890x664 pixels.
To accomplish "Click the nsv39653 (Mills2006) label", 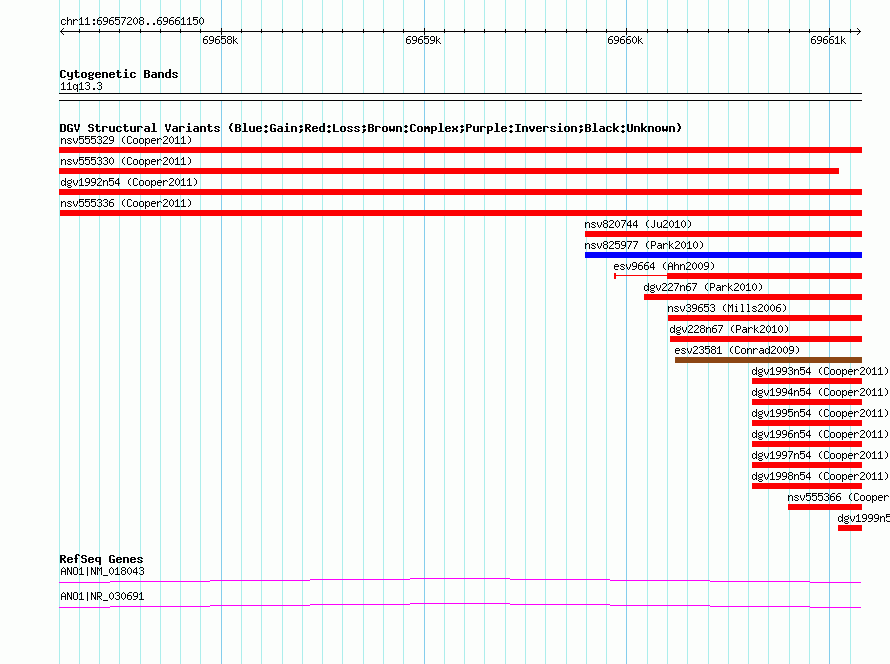I will click(x=727, y=308).
